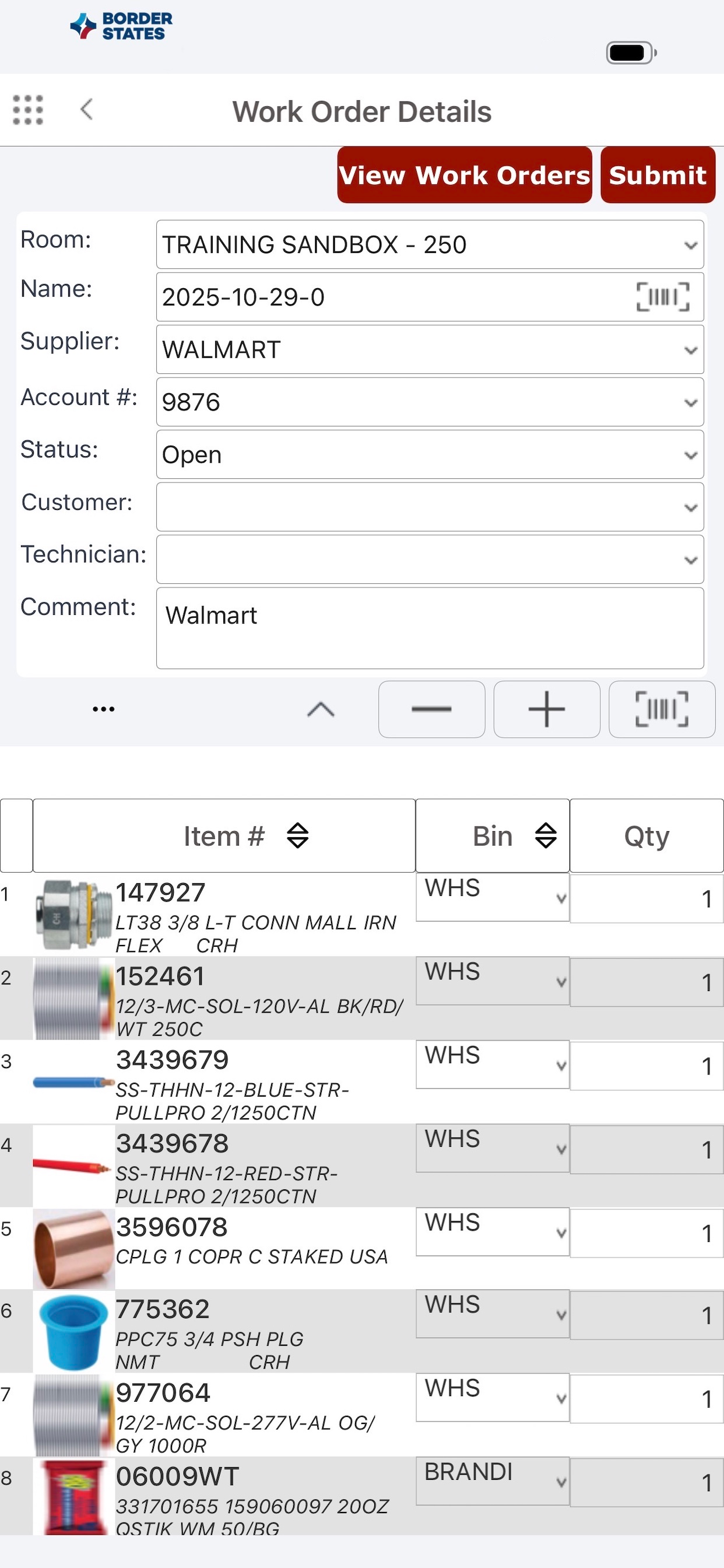
Task: Edit Qty for item 3439678
Action: pos(646,1149)
